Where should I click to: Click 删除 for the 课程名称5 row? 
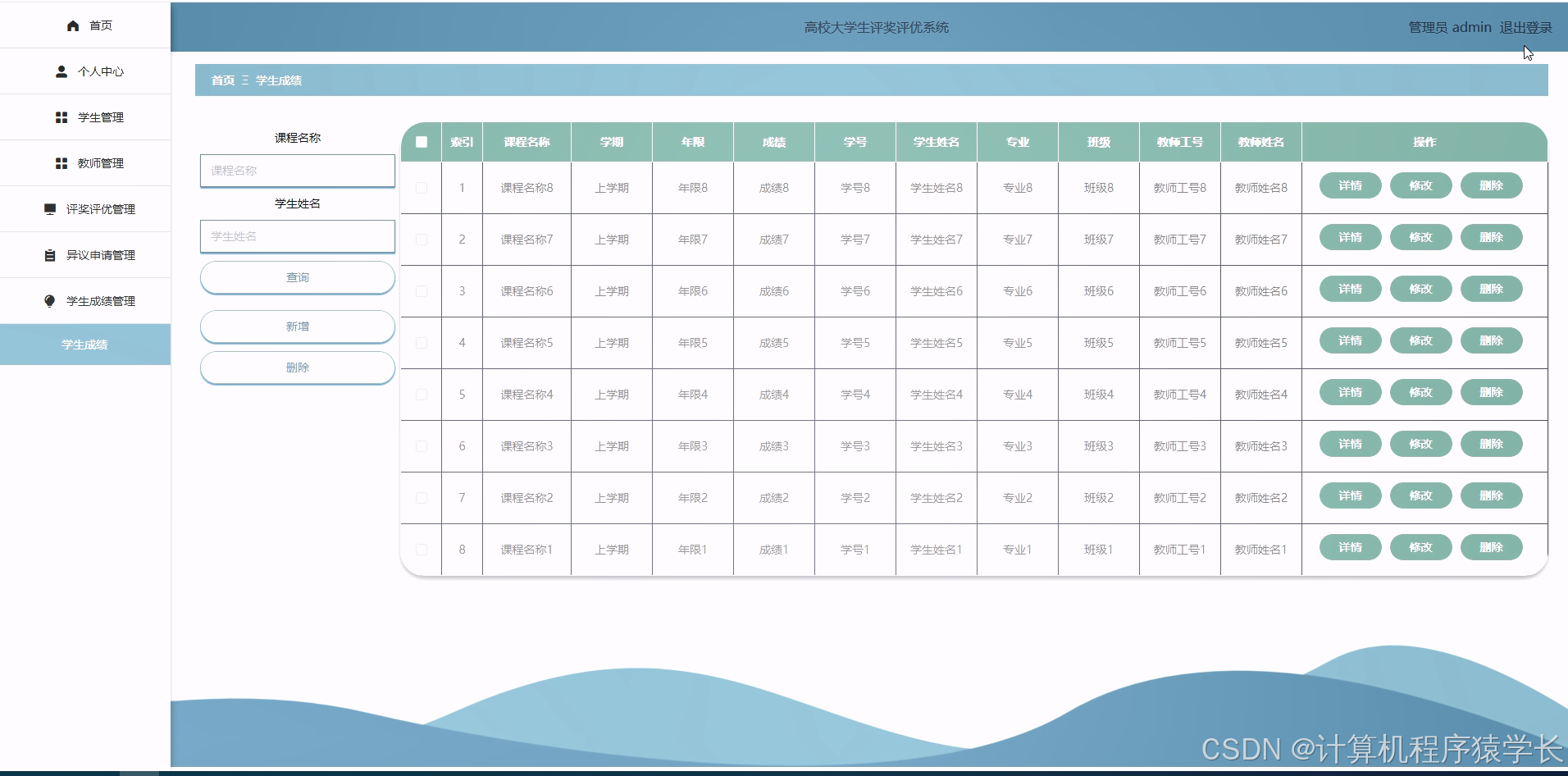[1491, 340]
